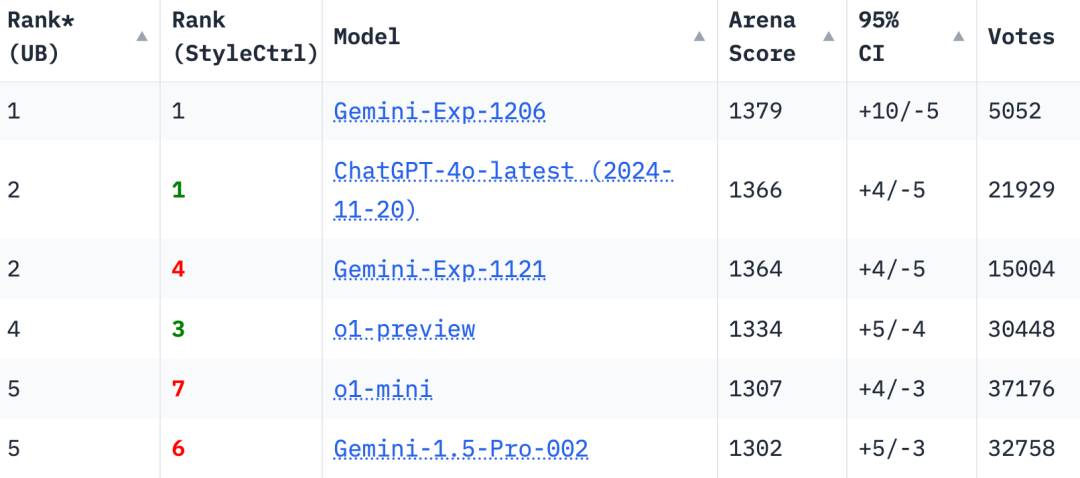The image size is (1080, 478).
Task: Sort by the 95% CI column arrow
Action: [x=958, y=37]
